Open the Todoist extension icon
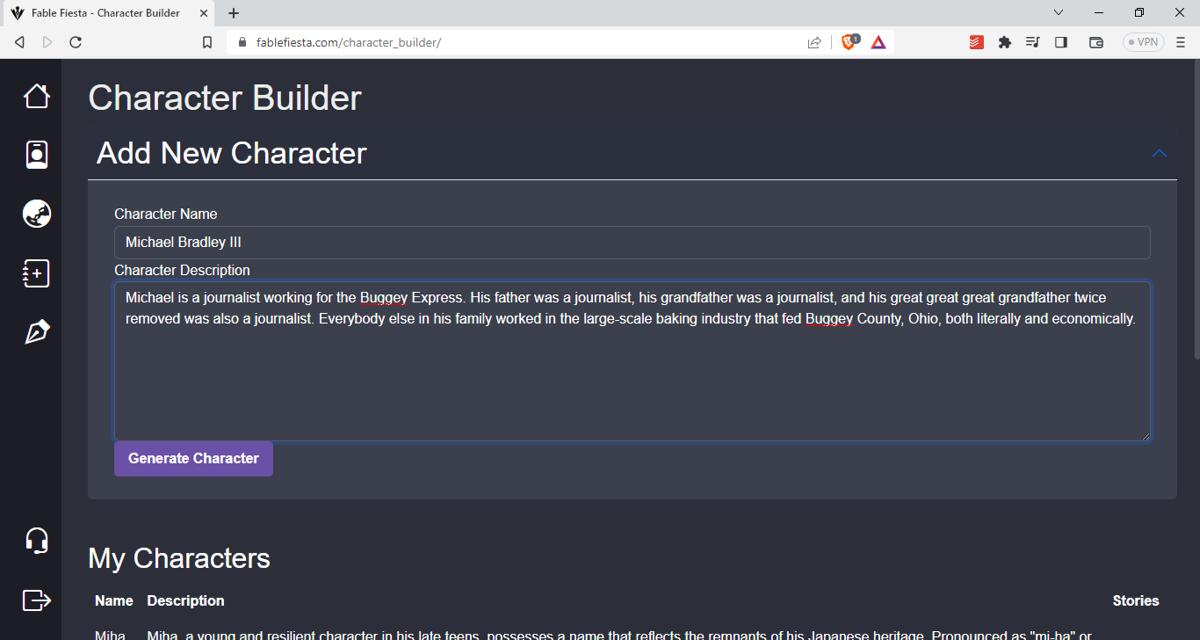 (x=975, y=42)
